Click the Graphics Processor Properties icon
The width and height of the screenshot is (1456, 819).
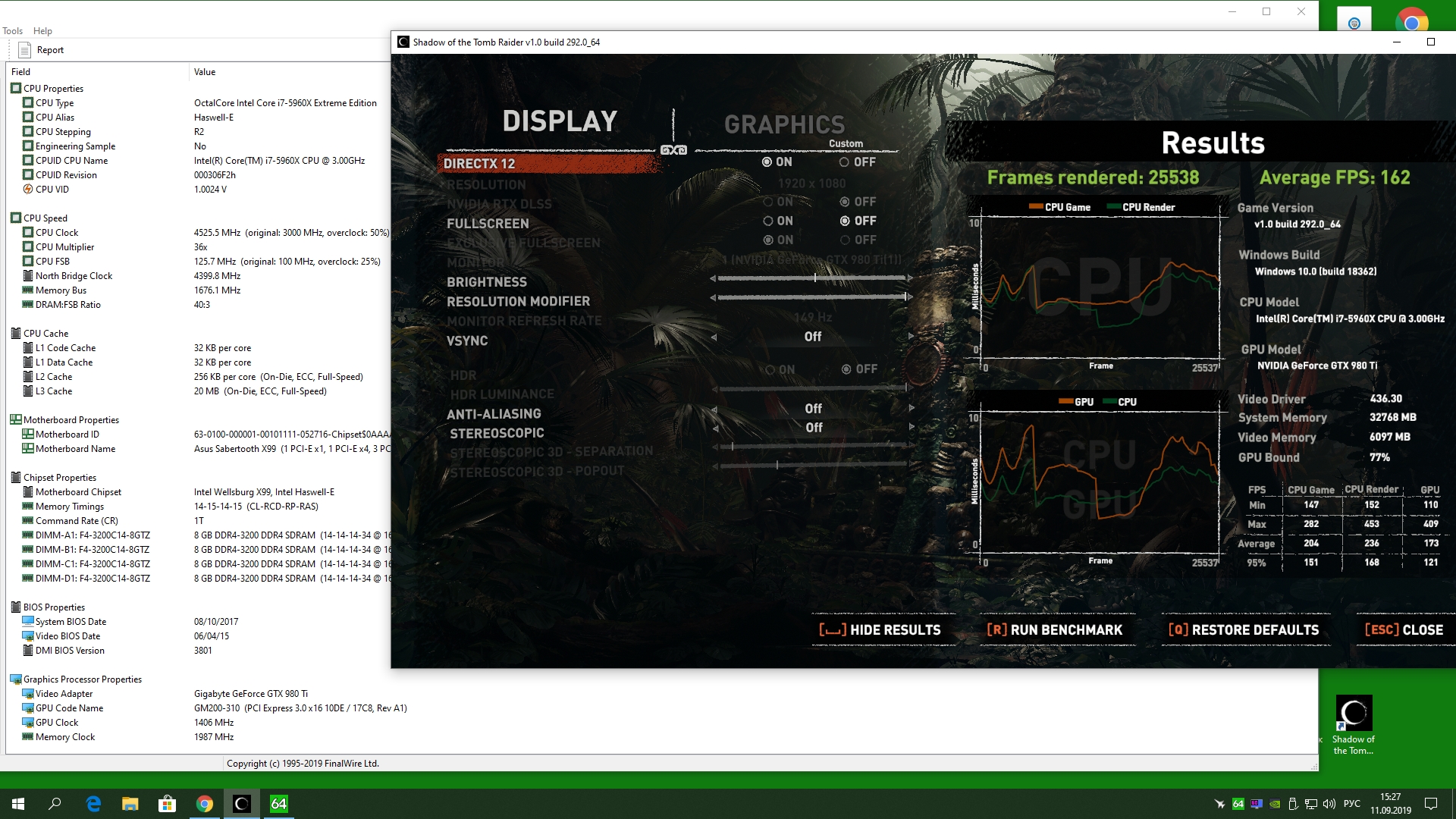point(16,679)
